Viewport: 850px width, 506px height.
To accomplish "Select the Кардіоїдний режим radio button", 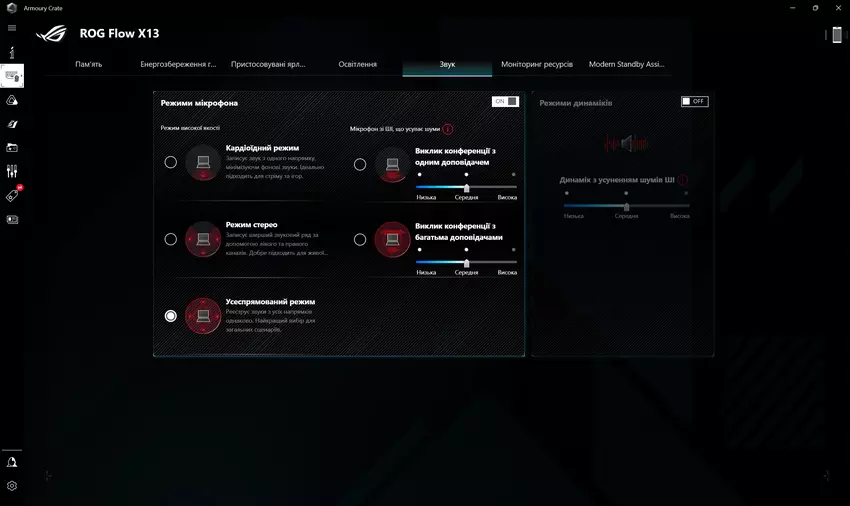I will (x=171, y=162).
